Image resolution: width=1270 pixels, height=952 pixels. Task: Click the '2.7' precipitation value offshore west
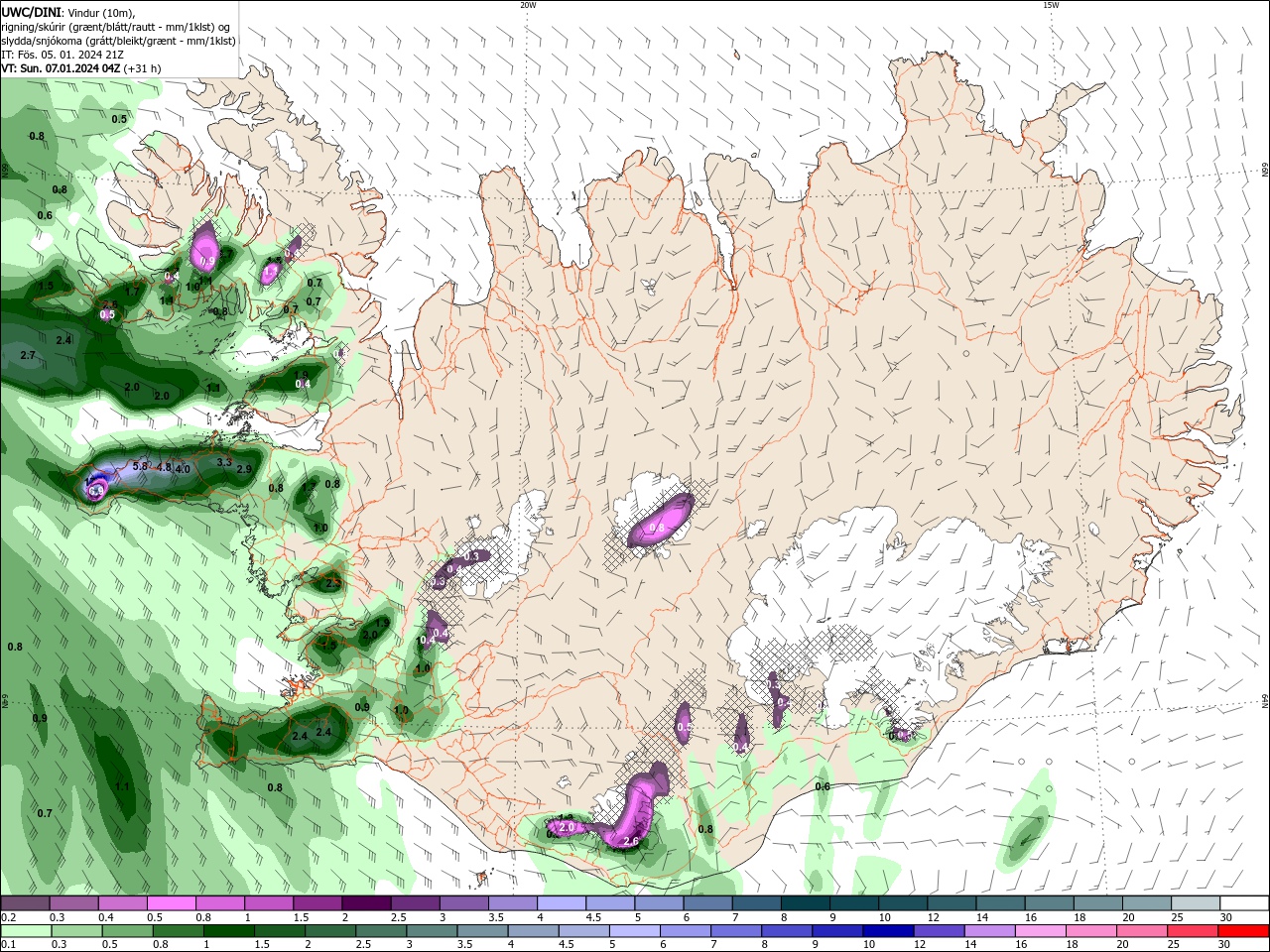[28, 355]
